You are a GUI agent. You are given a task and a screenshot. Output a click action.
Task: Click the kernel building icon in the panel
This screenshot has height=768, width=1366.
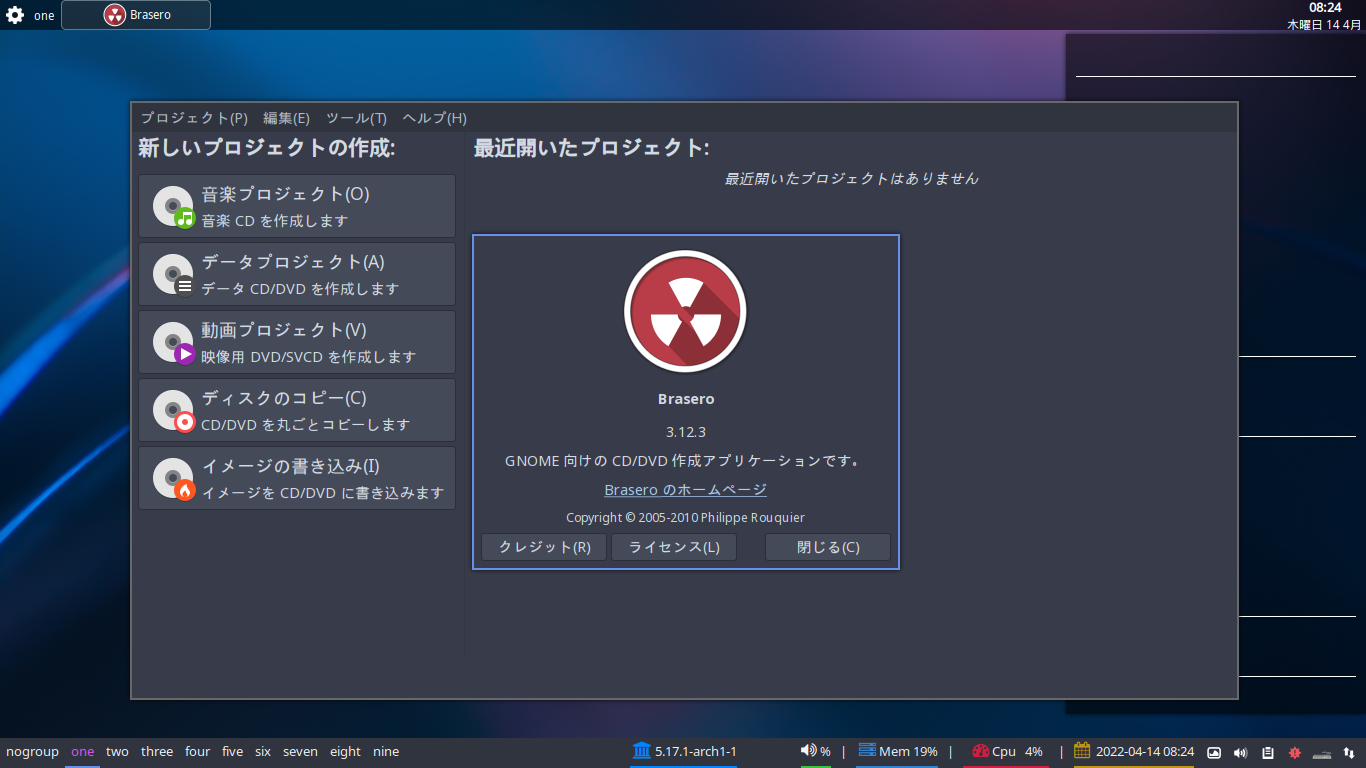pos(641,751)
